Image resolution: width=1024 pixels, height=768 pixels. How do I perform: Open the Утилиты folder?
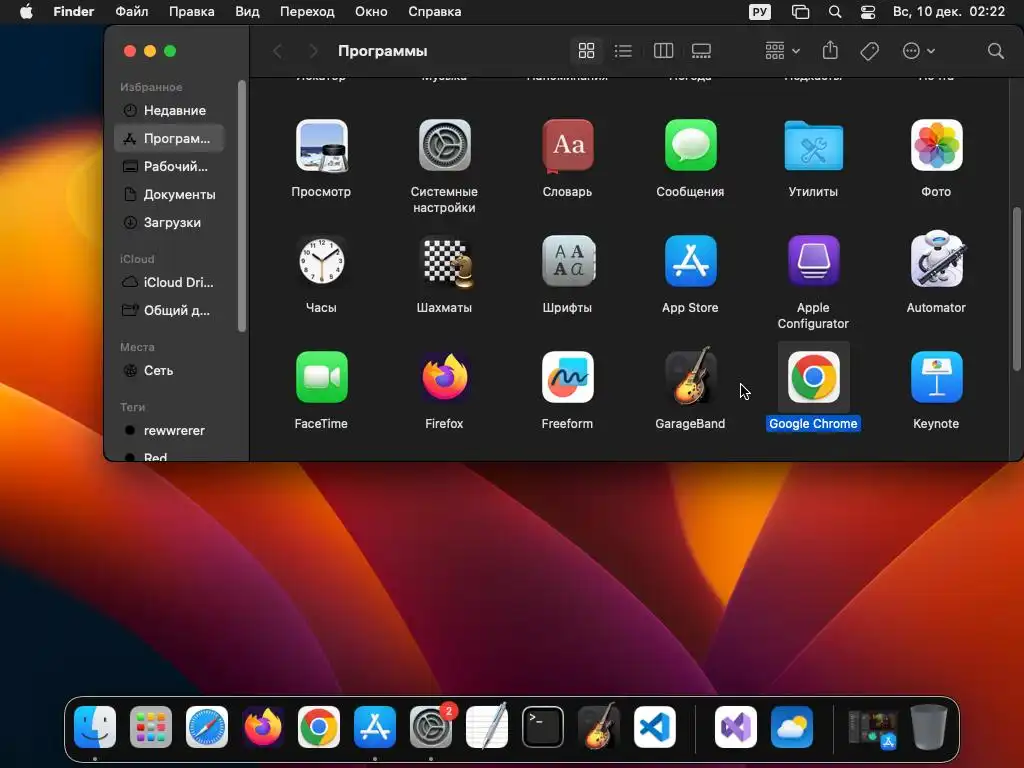(x=813, y=146)
